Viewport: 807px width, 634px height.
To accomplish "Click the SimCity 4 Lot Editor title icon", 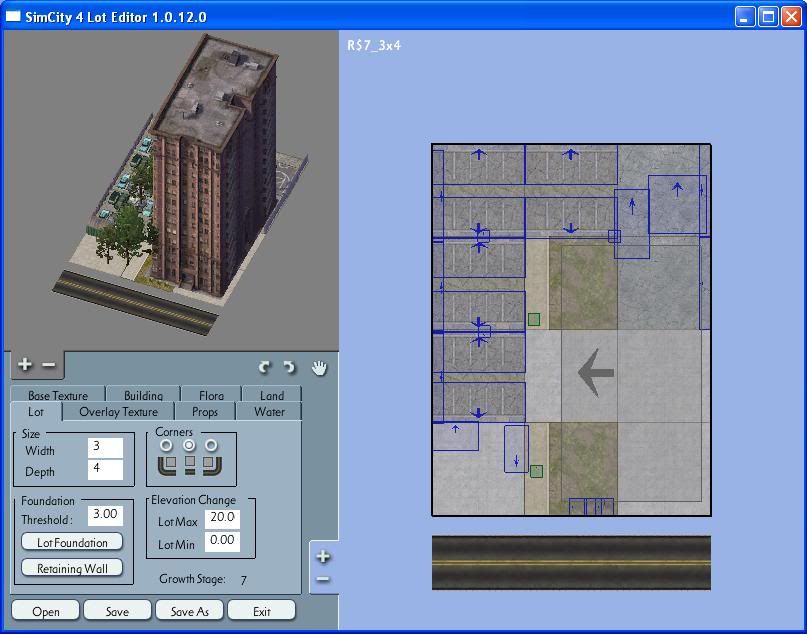I will pos(13,17).
